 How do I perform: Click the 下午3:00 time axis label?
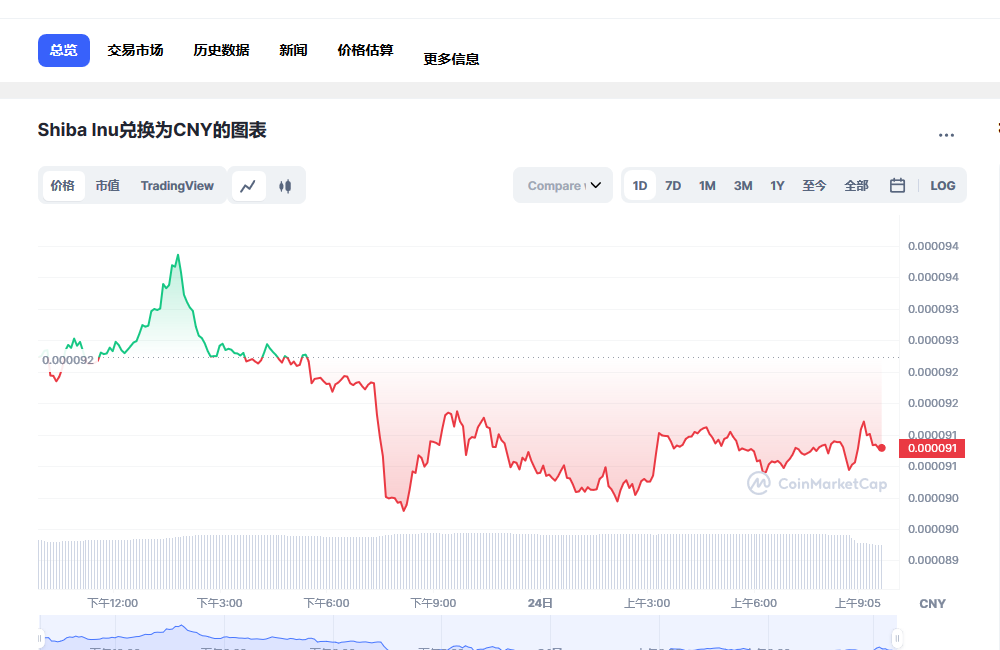coord(220,603)
